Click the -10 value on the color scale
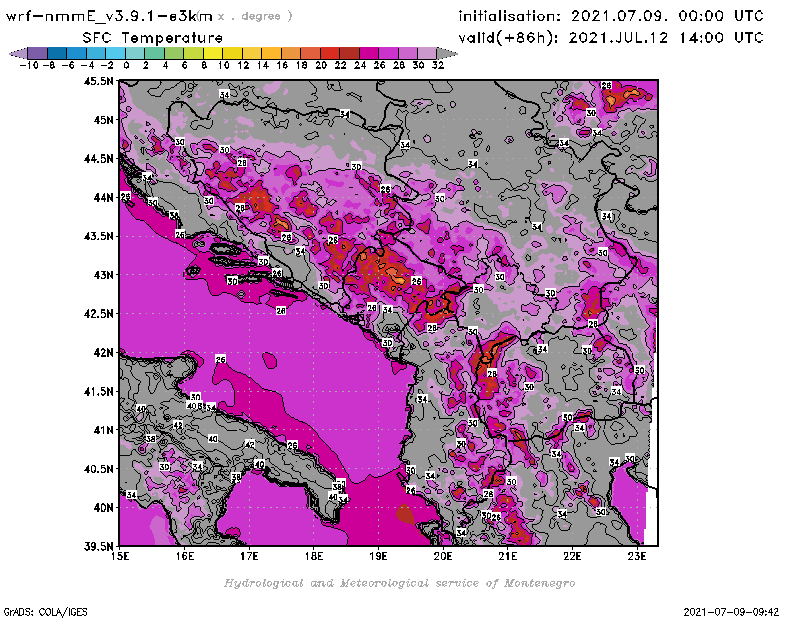This screenshot has width=800, height=618. click(x=29, y=65)
